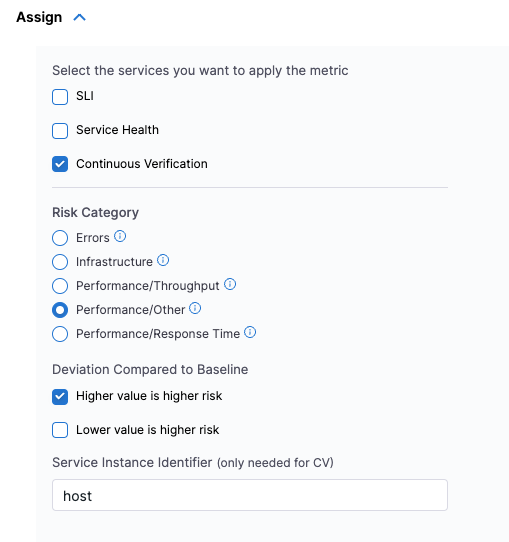View info icon for Performance/Response Time

(x=250, y=332)
